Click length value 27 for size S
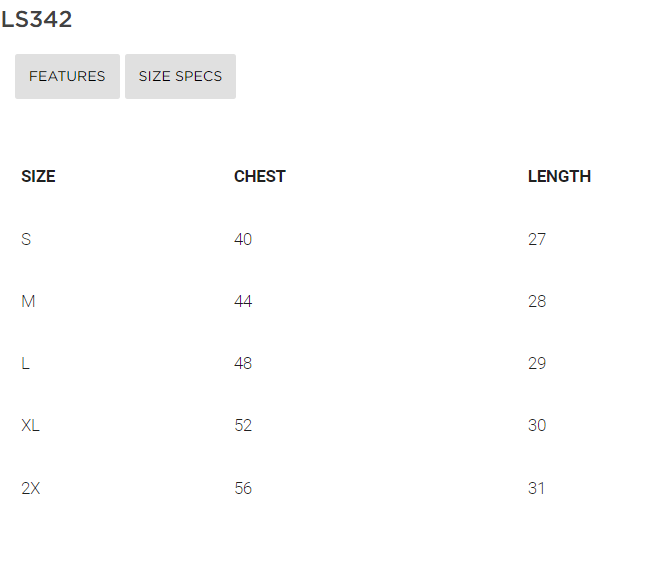 click(537, 239)
